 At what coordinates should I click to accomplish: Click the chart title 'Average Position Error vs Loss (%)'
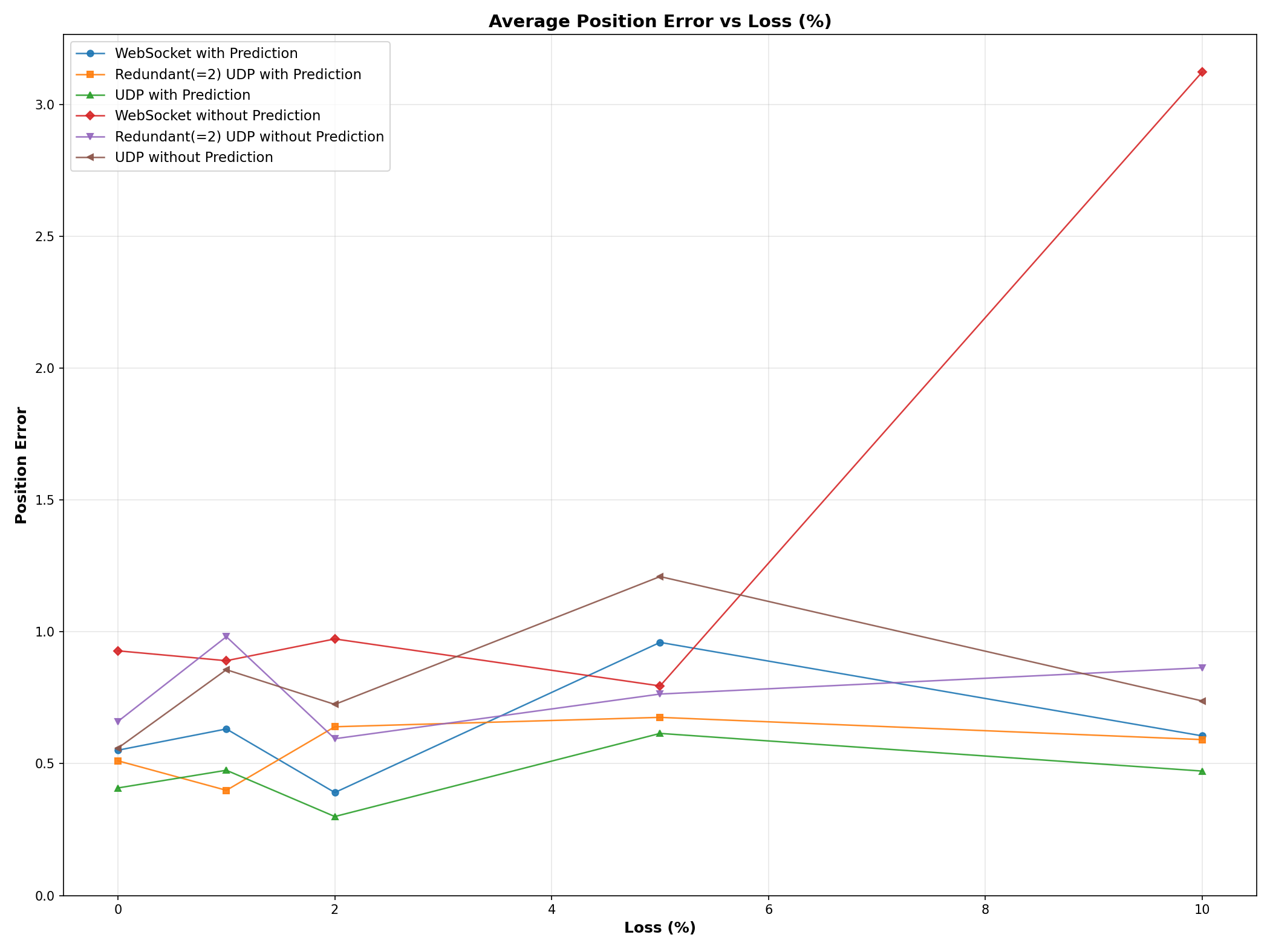point(660,21)
